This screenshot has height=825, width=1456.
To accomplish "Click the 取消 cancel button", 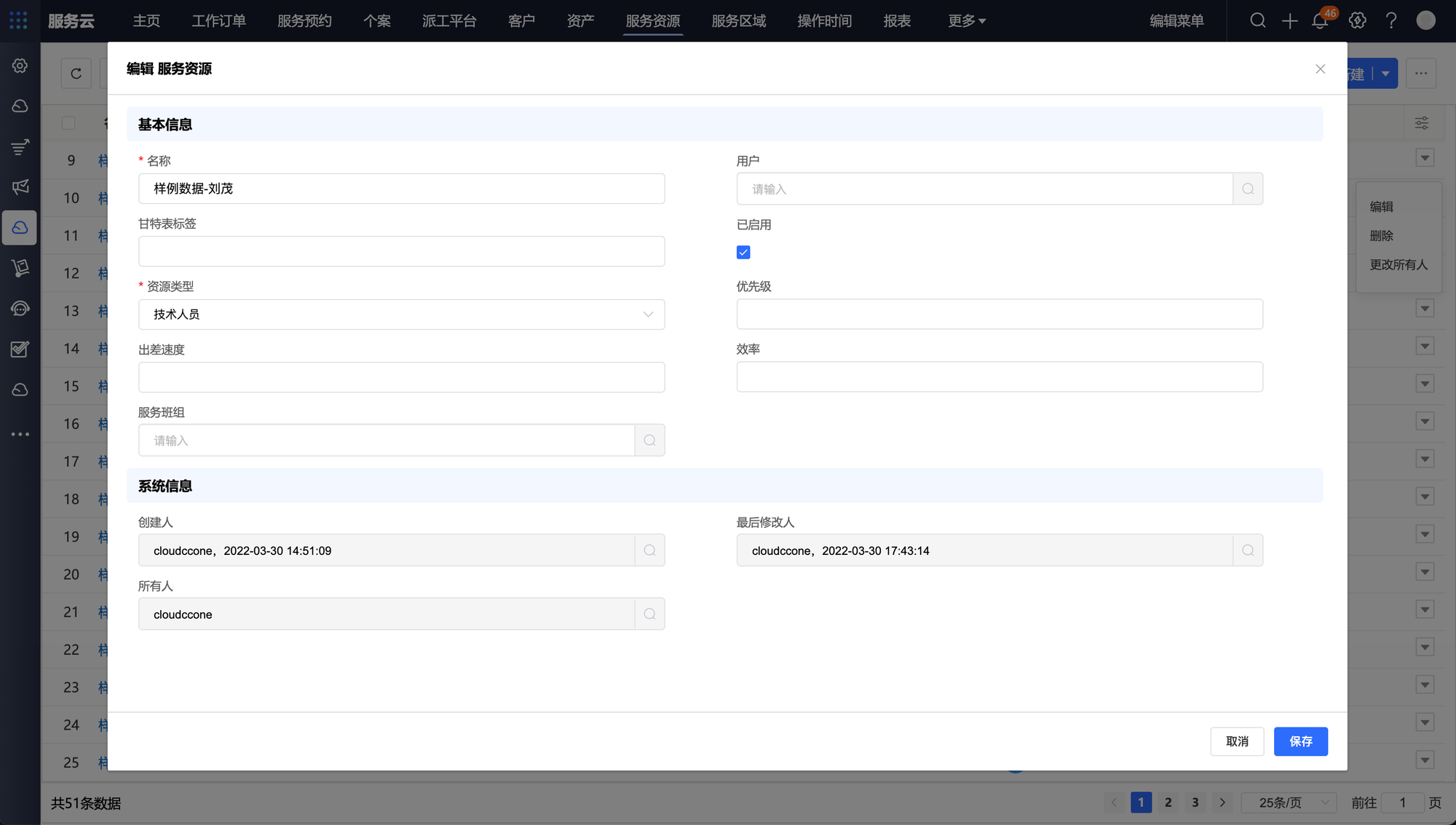I will (1237, 741).
